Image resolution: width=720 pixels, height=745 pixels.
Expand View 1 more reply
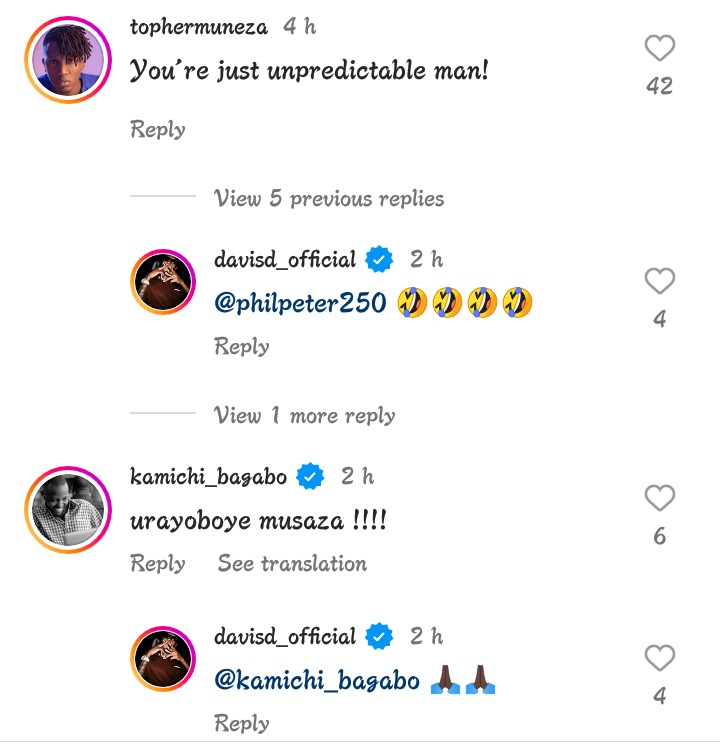click(305, 415)
